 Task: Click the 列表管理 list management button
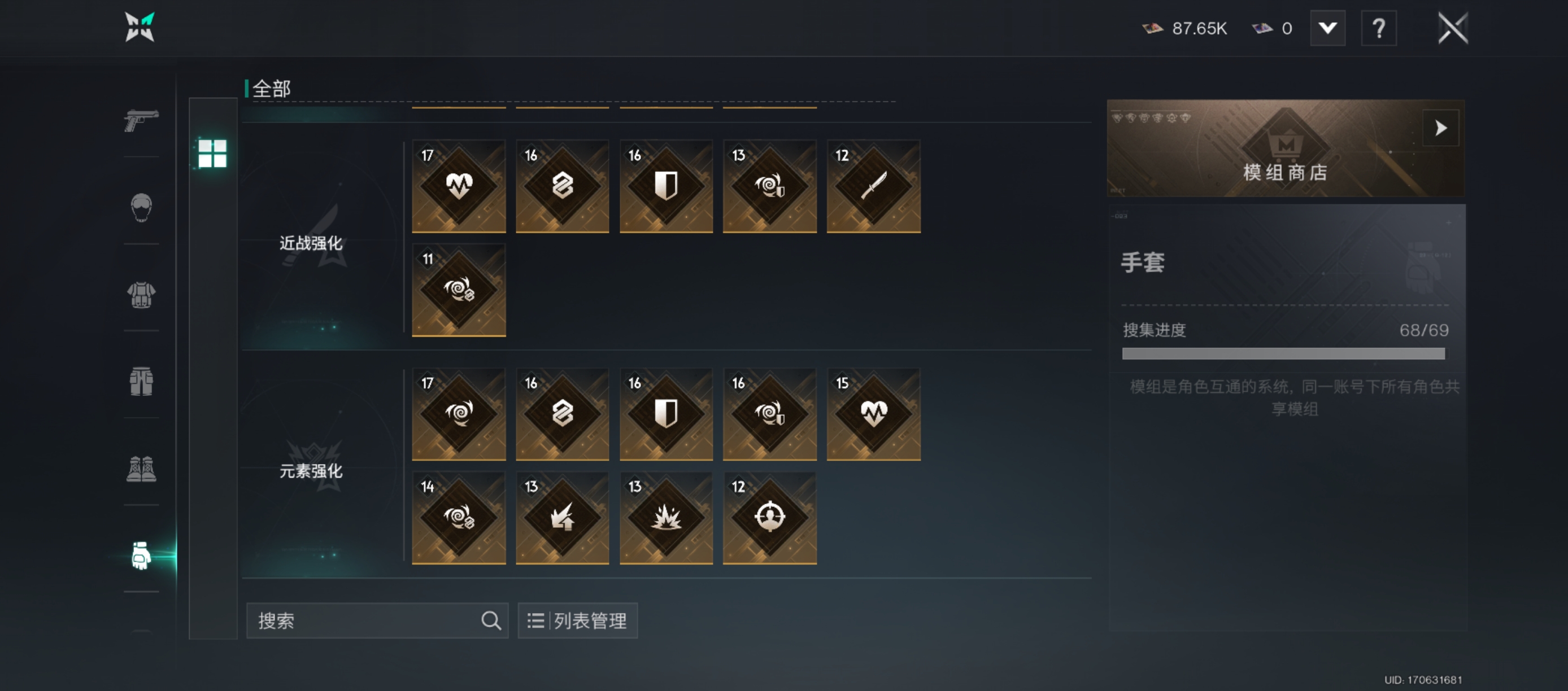[577, 620]
